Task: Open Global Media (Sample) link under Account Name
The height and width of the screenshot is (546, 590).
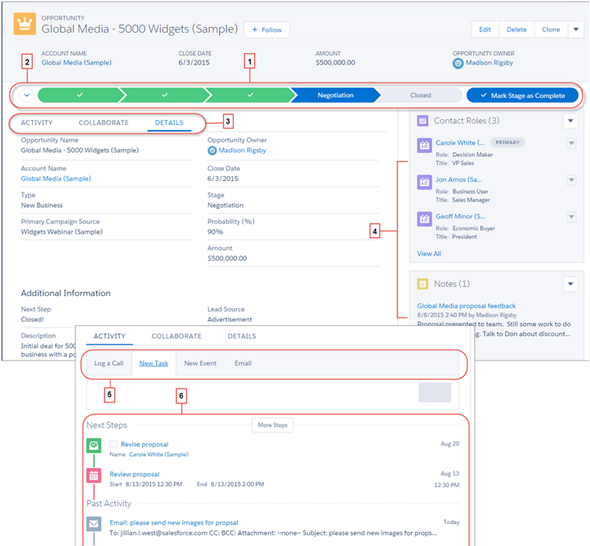Action: coord(56,178)
